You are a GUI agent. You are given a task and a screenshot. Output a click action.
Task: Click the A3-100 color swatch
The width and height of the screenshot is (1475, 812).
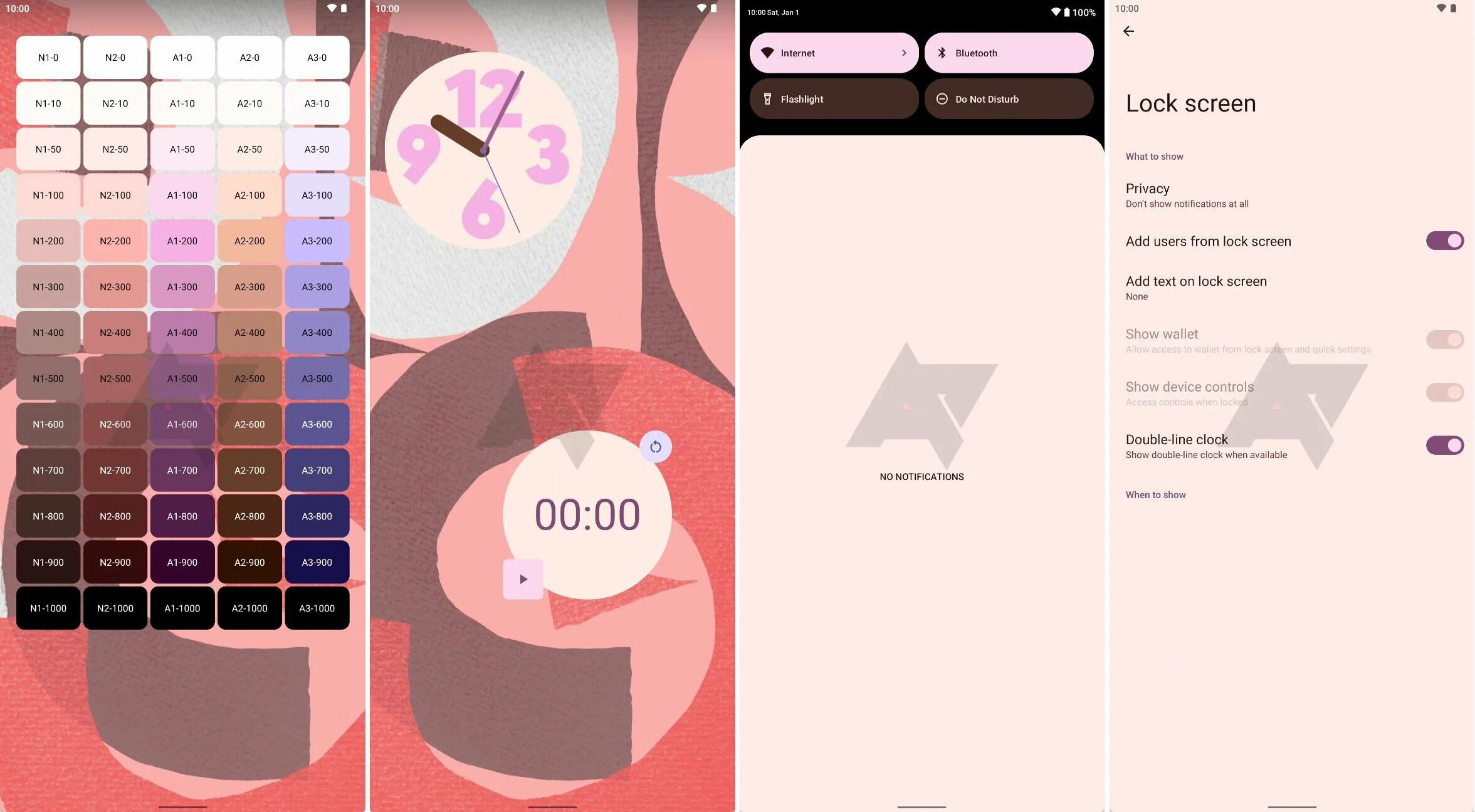[317, 195]
